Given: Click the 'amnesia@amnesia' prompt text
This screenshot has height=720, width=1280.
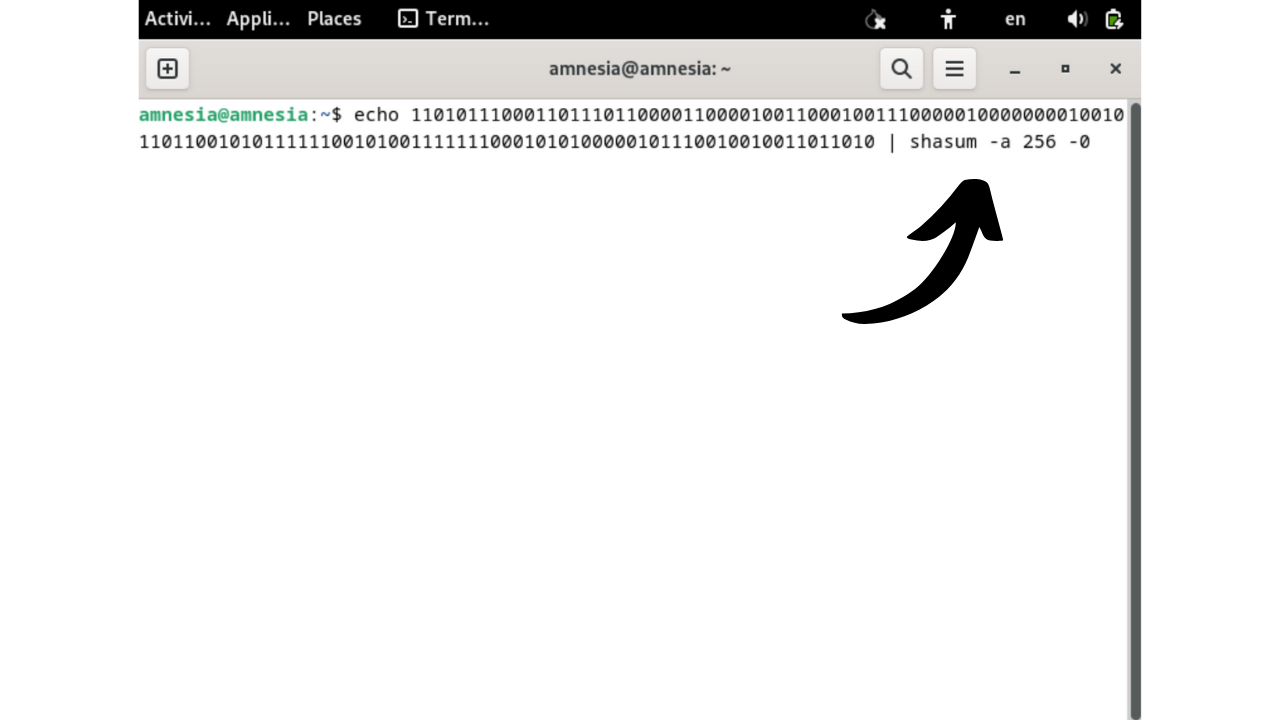Looking at the screenshot, I should [223, 115].
